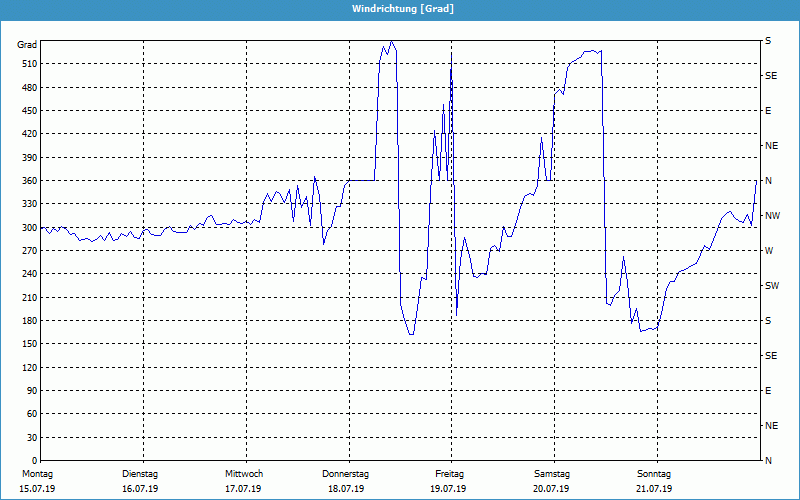
Task: Click the date 18.07.19 on the x-axis
Action: (346, 489)
